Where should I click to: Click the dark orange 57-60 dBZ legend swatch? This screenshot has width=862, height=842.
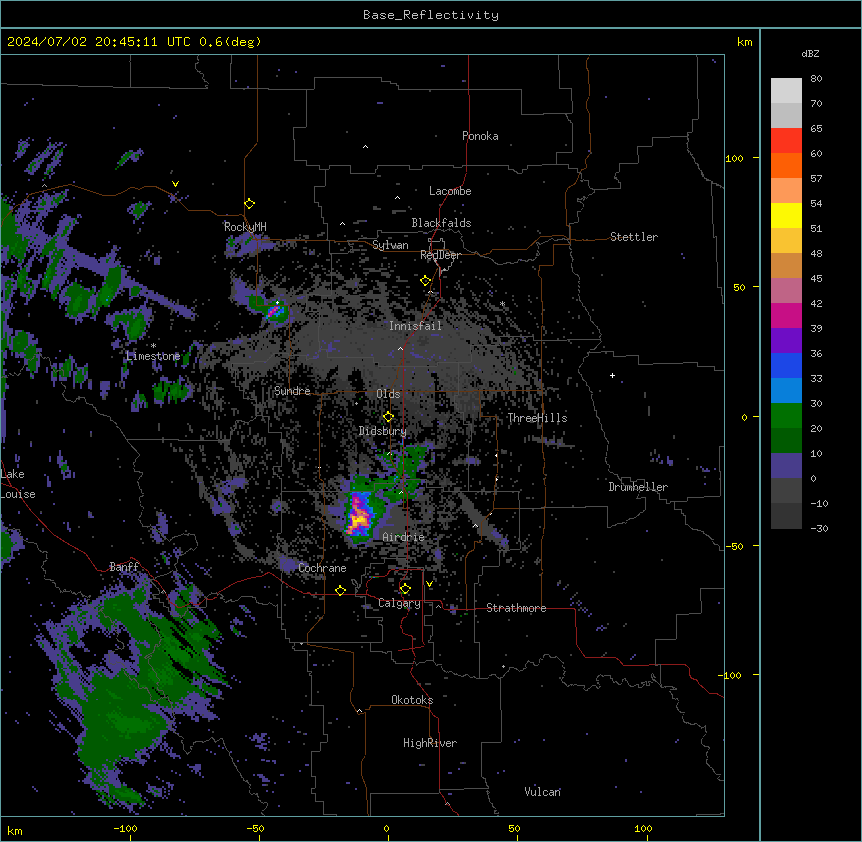tap(786, 165)
